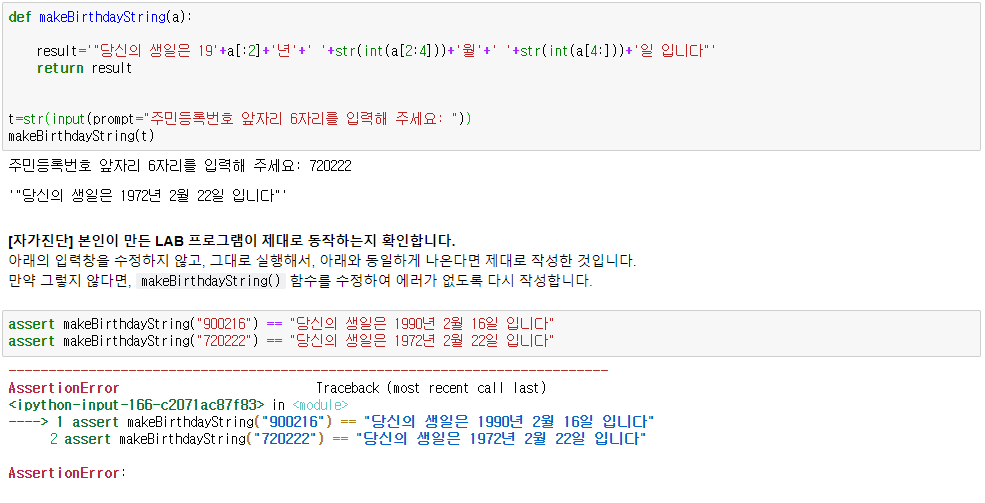This screenshot has height=503, width=985.
Task: Click the 'def makeBirthdayString(a):' line
Action: coord(100,17)
